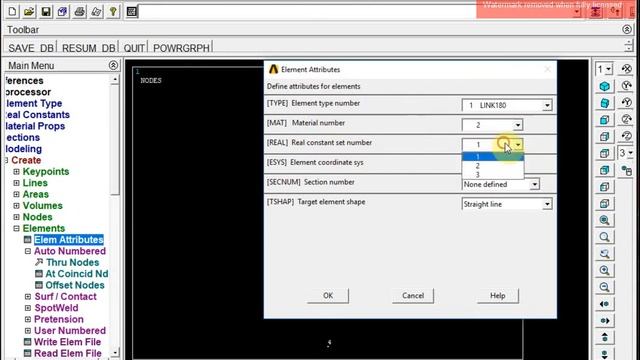Click the floppy disk Save icon

[x=46, y=11]
